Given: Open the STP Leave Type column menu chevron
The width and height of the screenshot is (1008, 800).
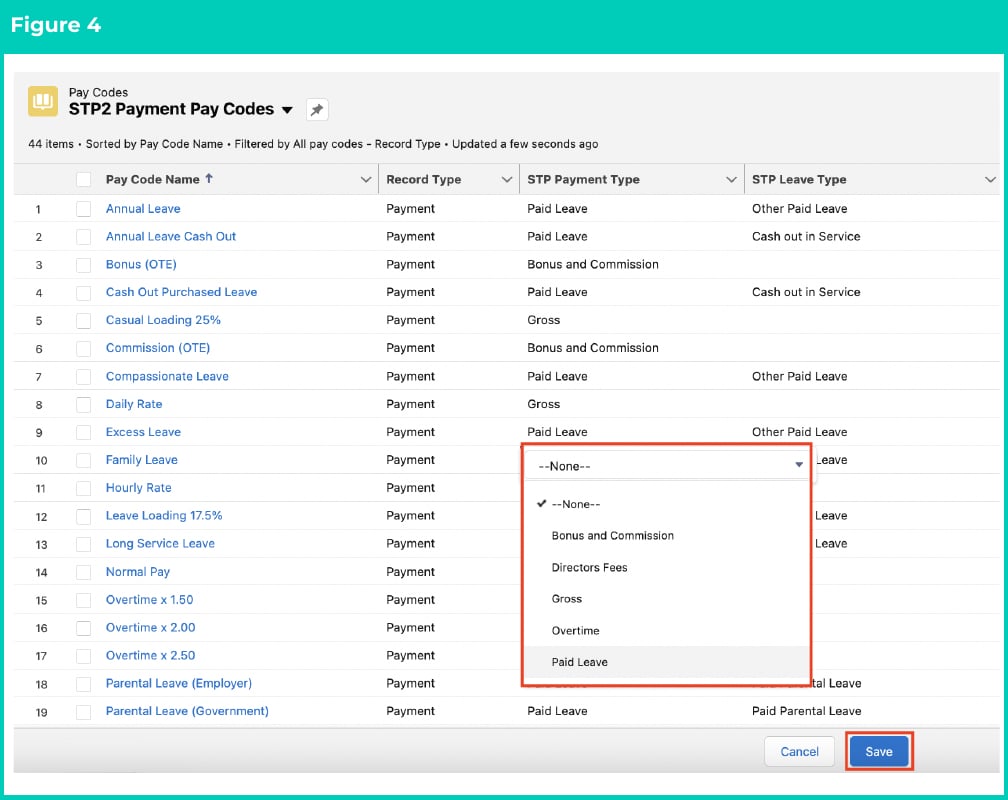Looking at the screenshot, I should (990, 179).
